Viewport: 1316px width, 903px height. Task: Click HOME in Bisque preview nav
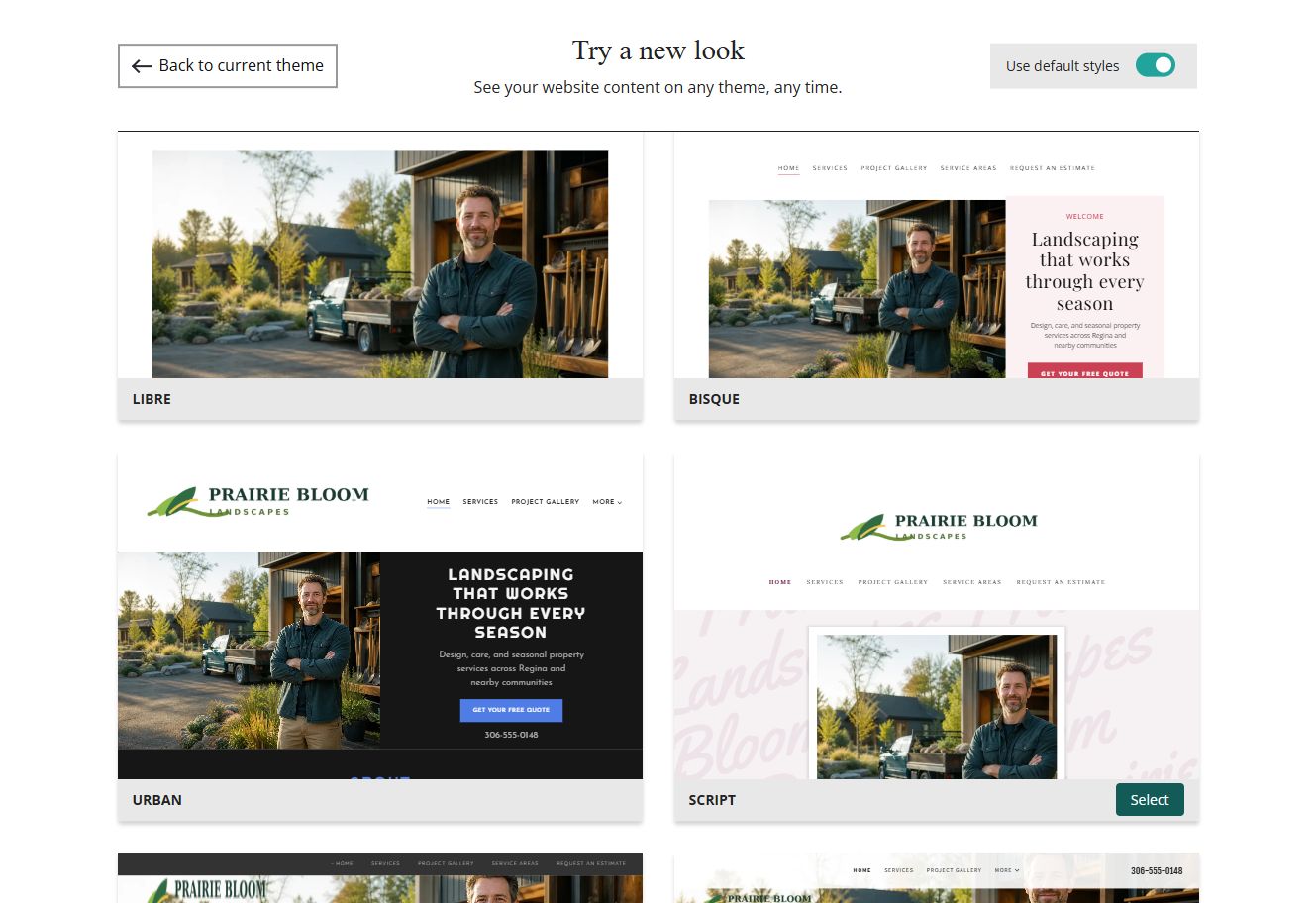pos(788,168)
